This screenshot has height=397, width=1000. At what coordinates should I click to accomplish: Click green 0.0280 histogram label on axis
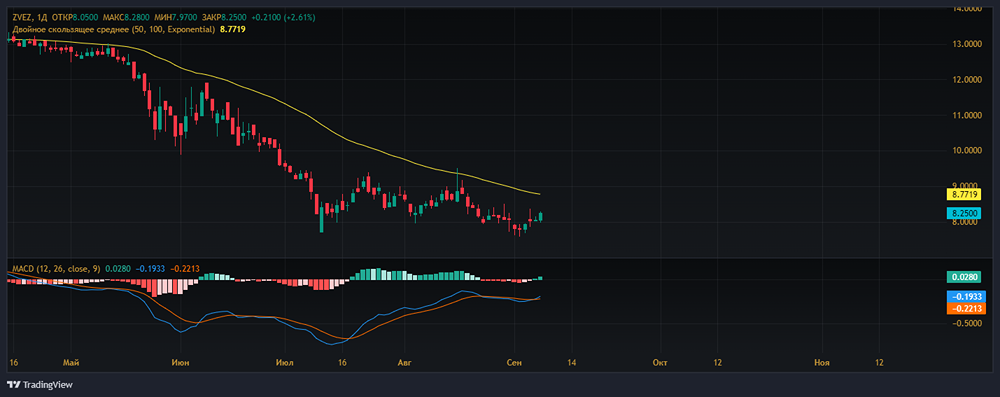(x=964, y=278)
